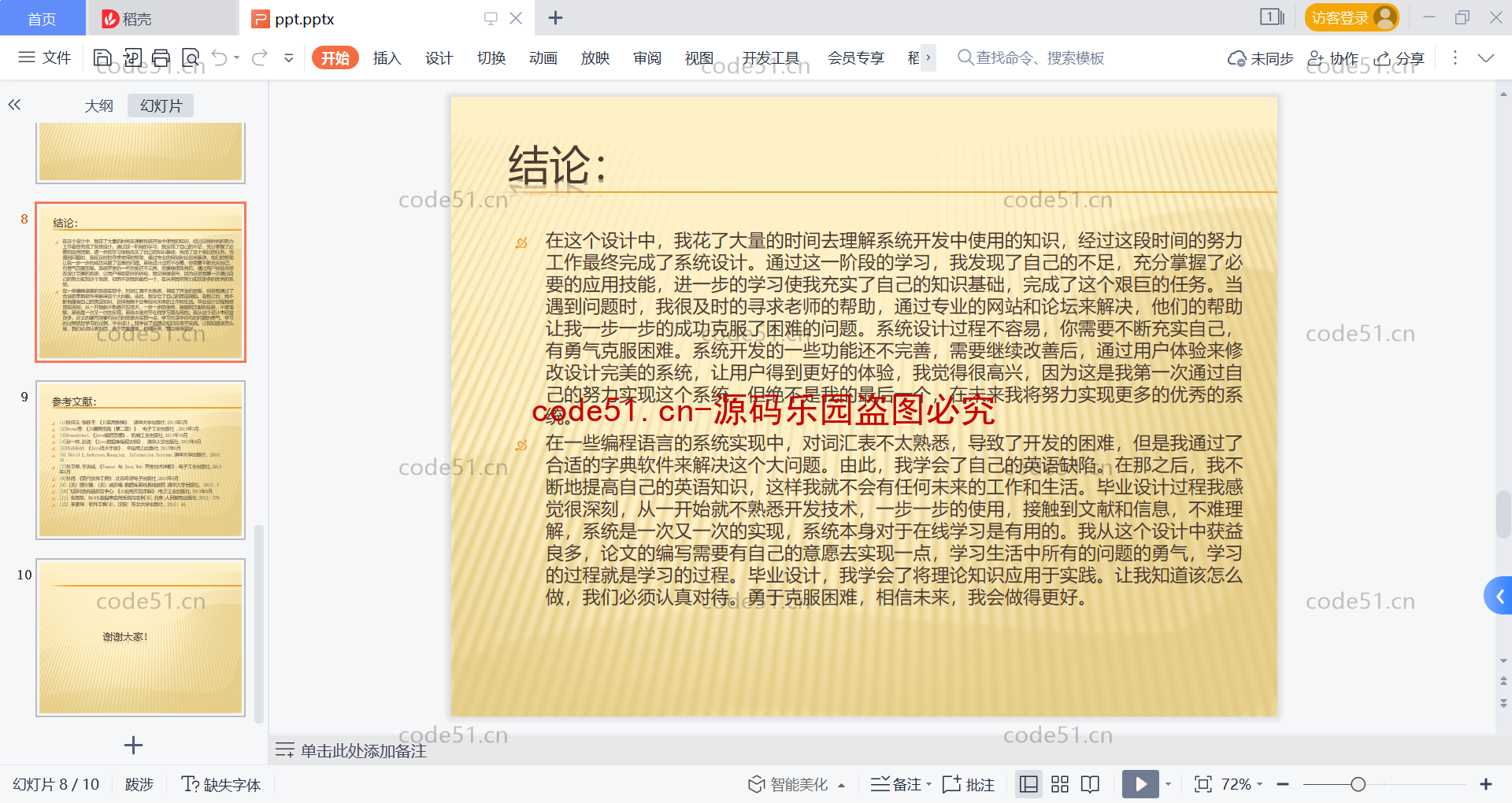Click the 缺失字体 missing fonts button

pos(221,784)
